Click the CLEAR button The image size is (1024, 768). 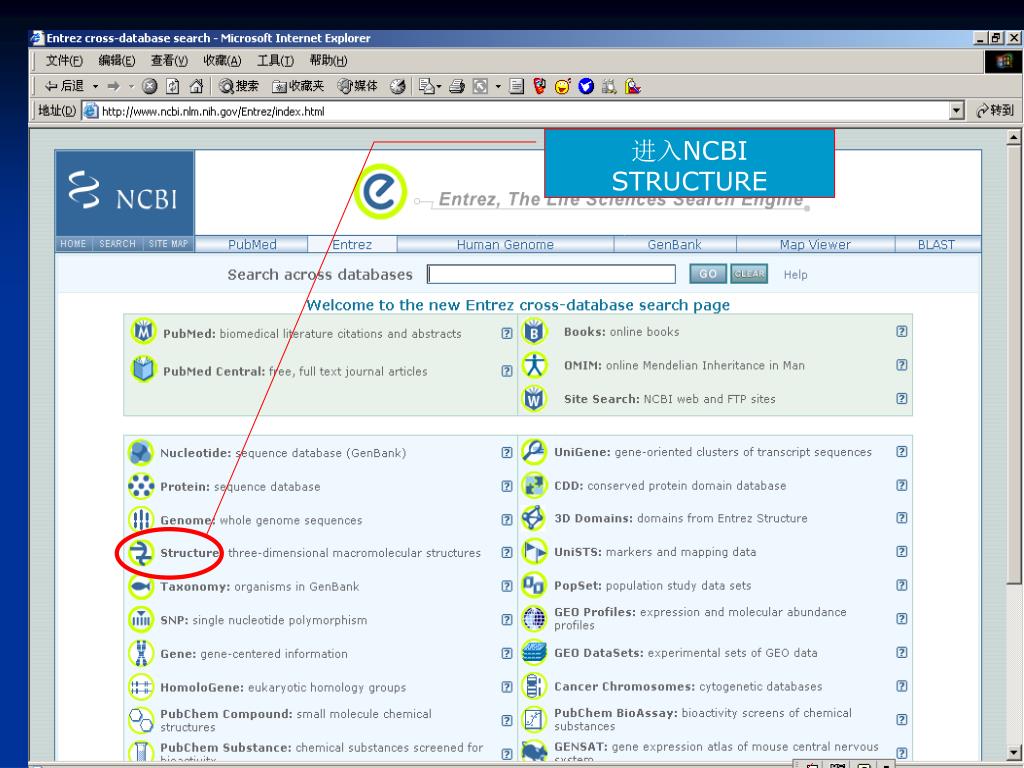(749, 274)
